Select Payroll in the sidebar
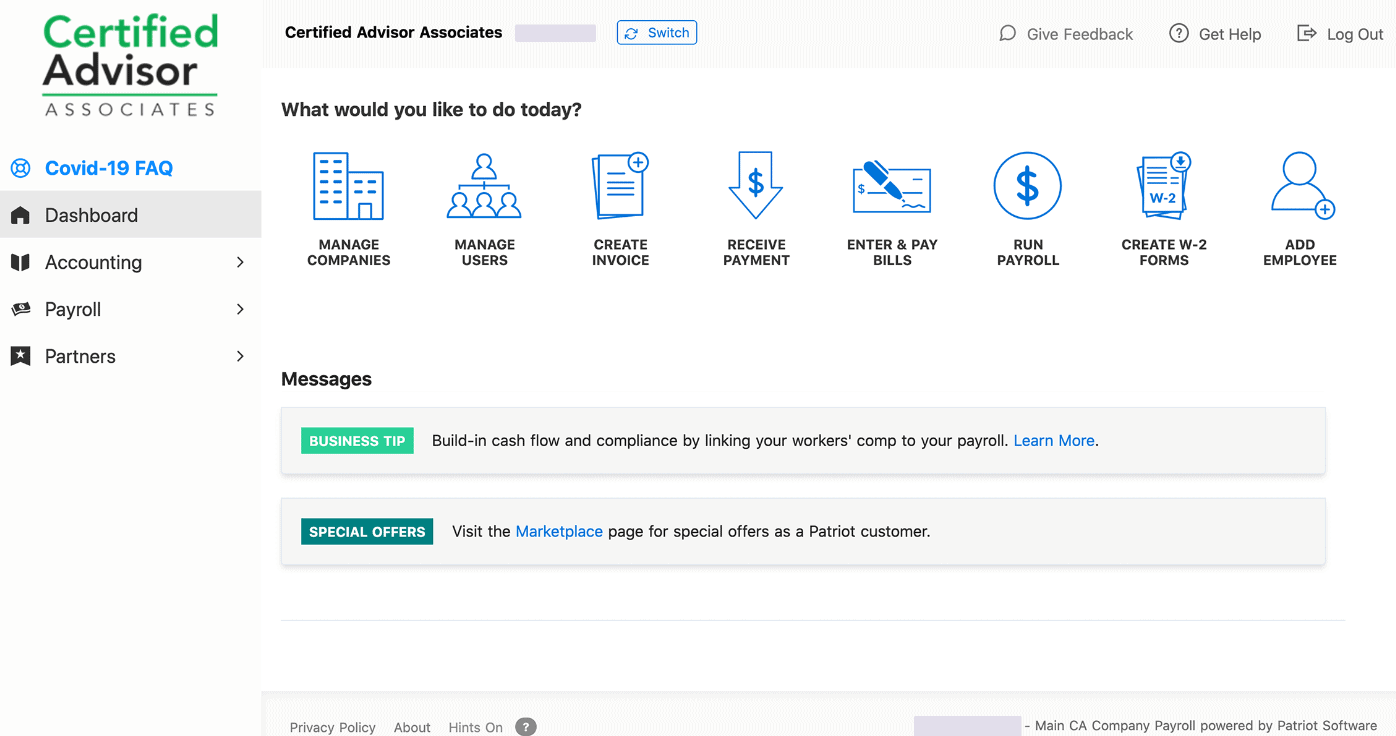Image resolution: width=1396 pixels, height=736 pixels. coord(130,309)
